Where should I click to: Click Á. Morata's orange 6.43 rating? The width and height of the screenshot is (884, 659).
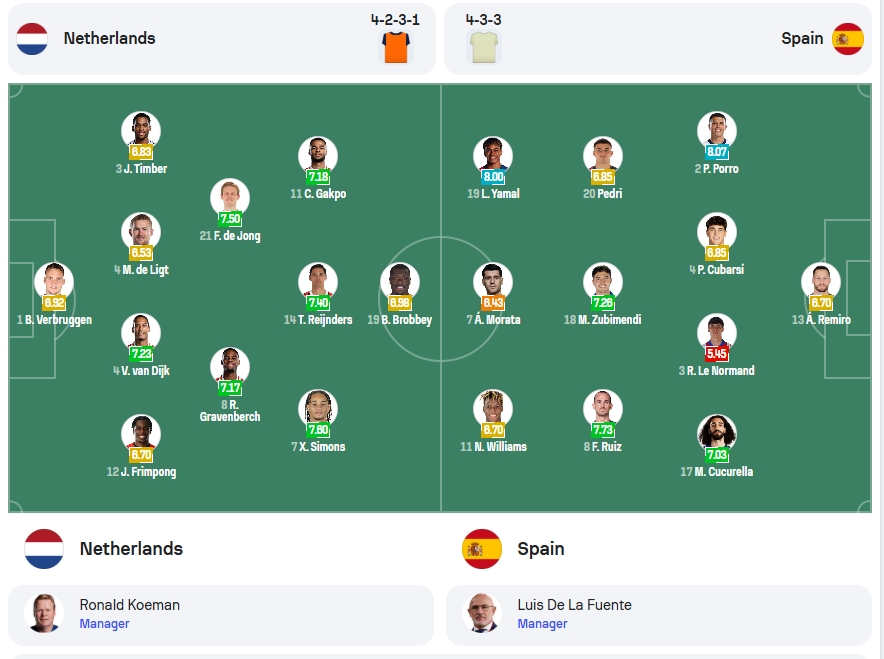[493, 303]
